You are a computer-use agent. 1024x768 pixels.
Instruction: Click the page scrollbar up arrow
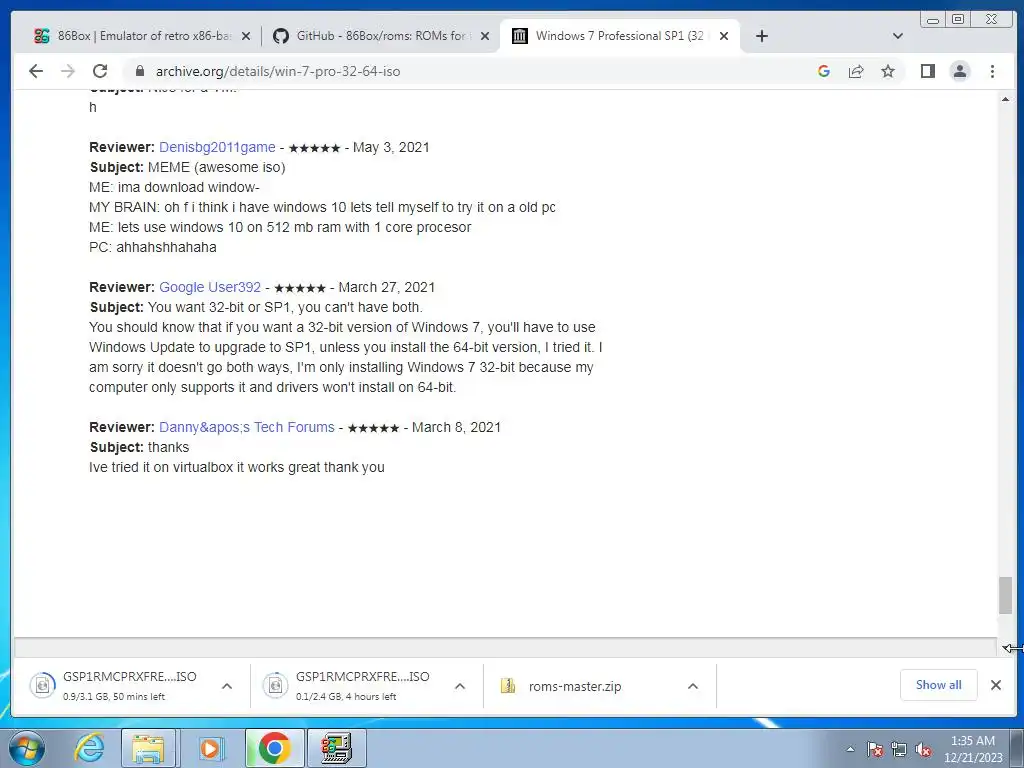[1005, 99]
